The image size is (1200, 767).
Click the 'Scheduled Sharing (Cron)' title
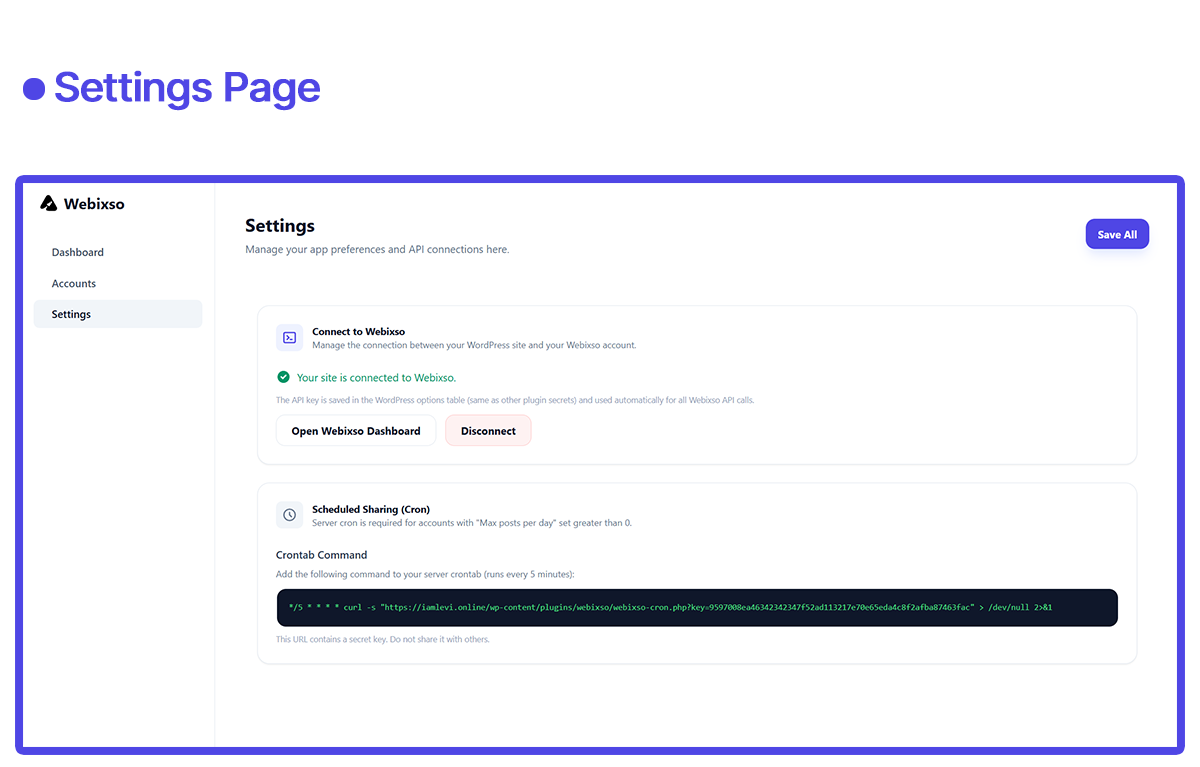tap(371, 509)
